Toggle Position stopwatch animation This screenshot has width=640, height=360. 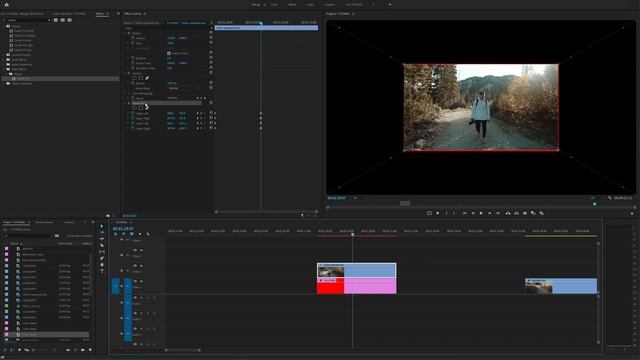point(133,38)
